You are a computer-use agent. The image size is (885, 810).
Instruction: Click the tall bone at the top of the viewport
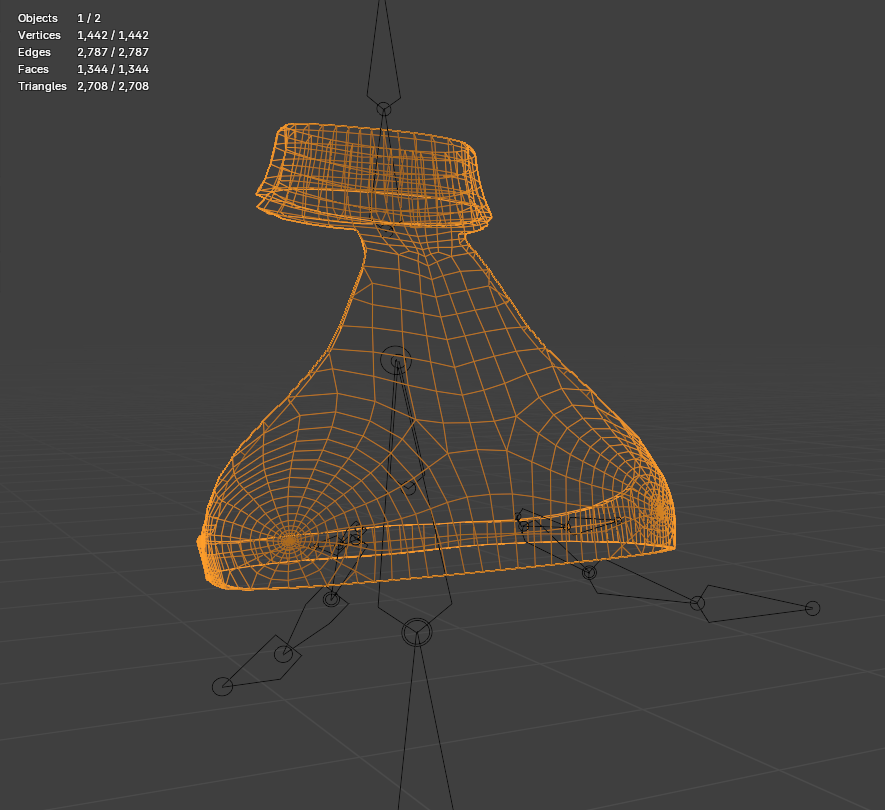tap(384, 54)
